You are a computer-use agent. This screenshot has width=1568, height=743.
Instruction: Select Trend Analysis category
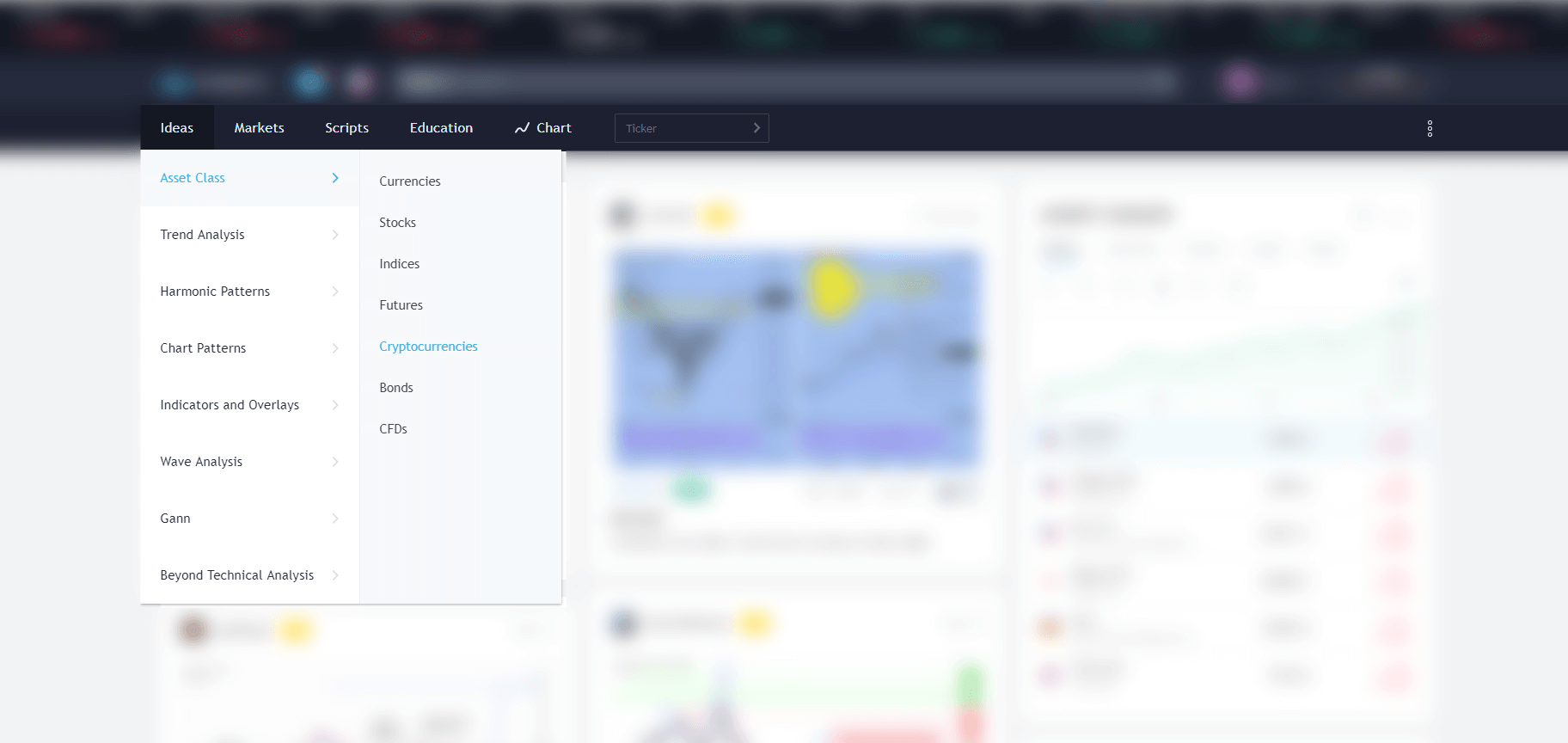click(249, 235)
